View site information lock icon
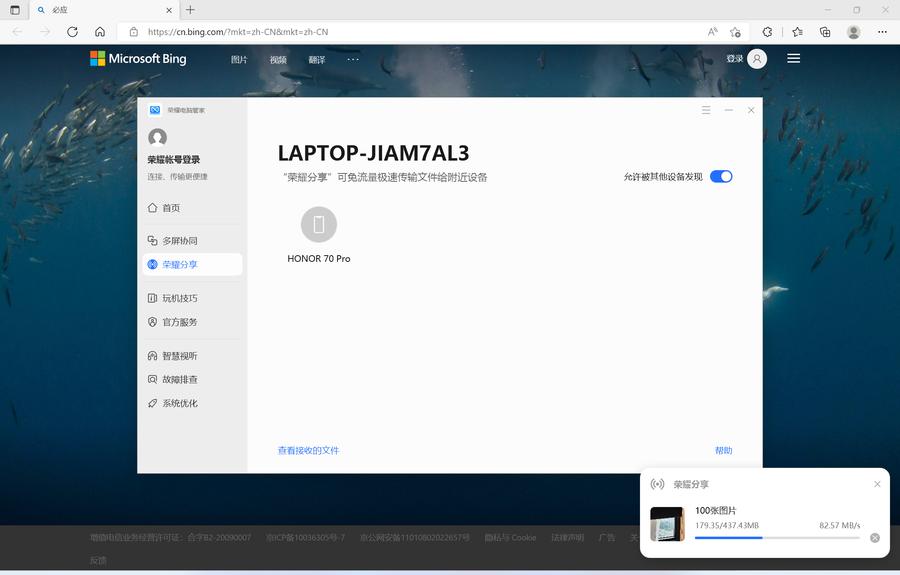 [134, 32]
